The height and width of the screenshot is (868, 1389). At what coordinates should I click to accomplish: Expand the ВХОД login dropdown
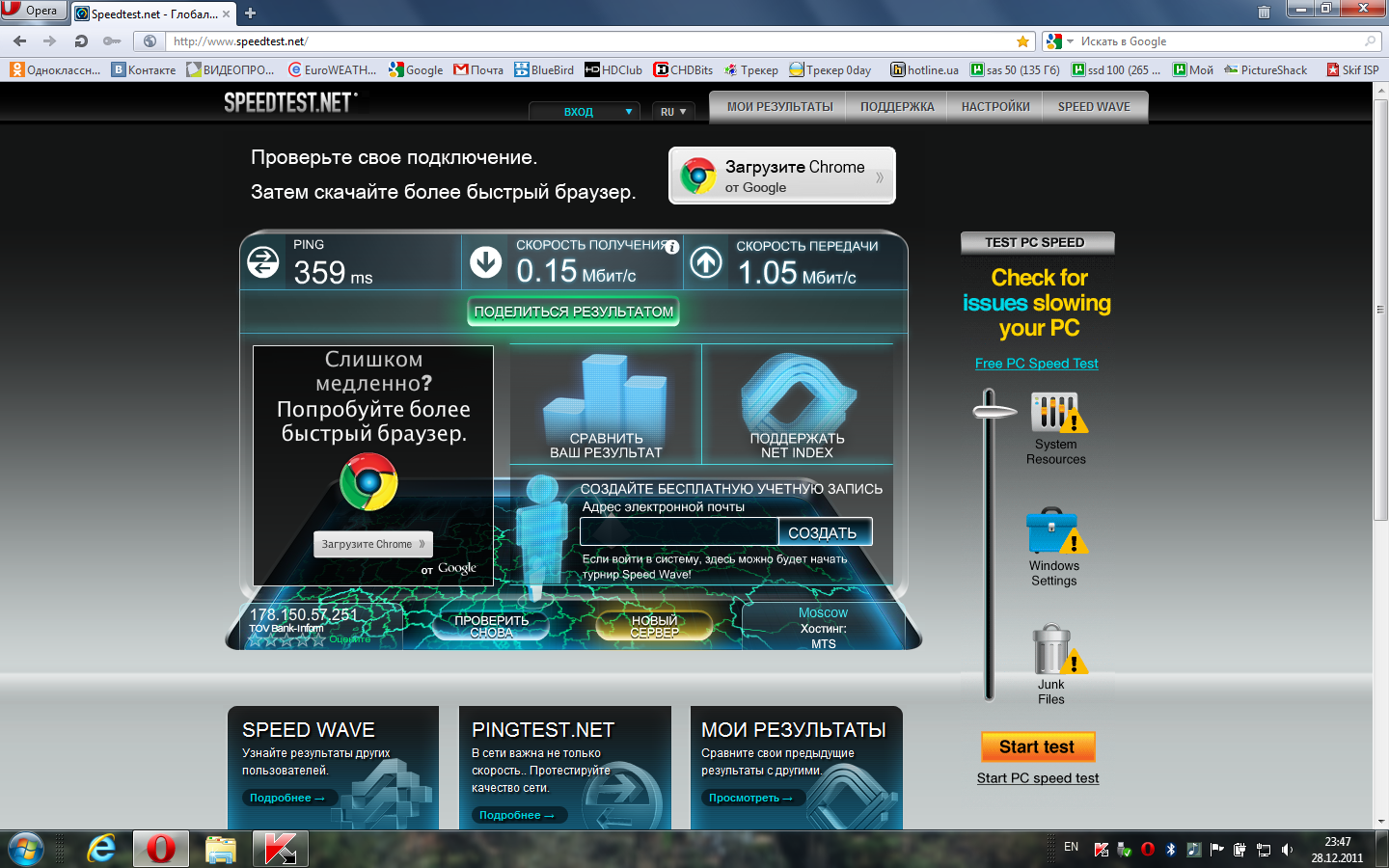pyautogui.click(x=585, y=112)
